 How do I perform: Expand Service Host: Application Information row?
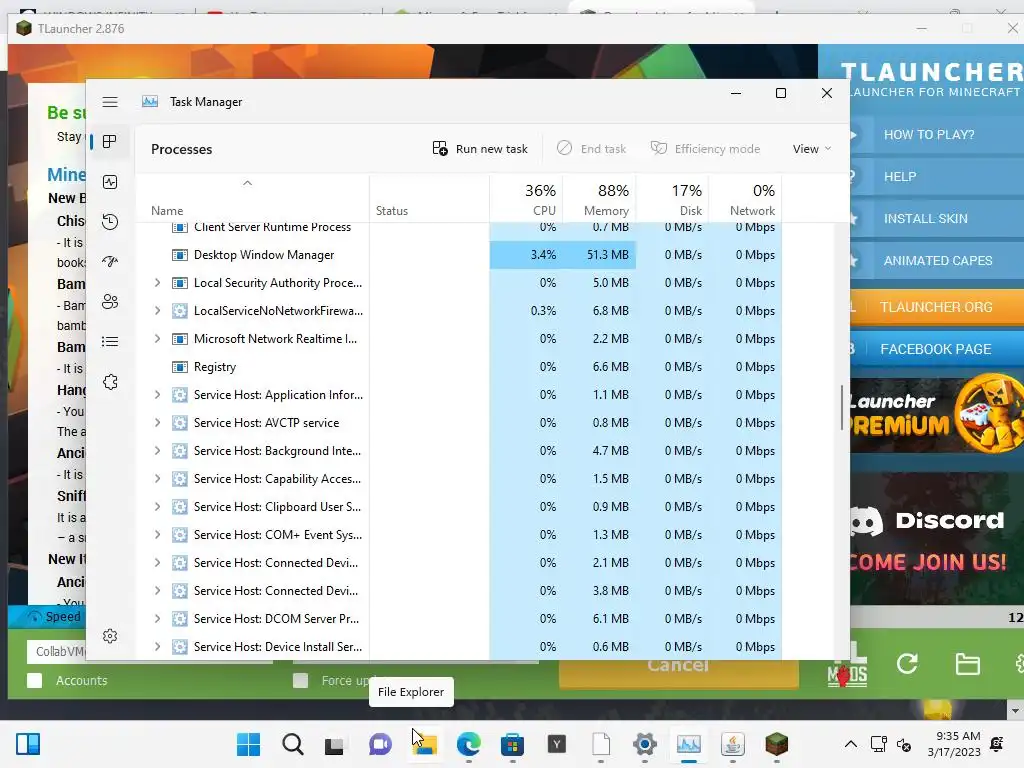click(157, 395)
